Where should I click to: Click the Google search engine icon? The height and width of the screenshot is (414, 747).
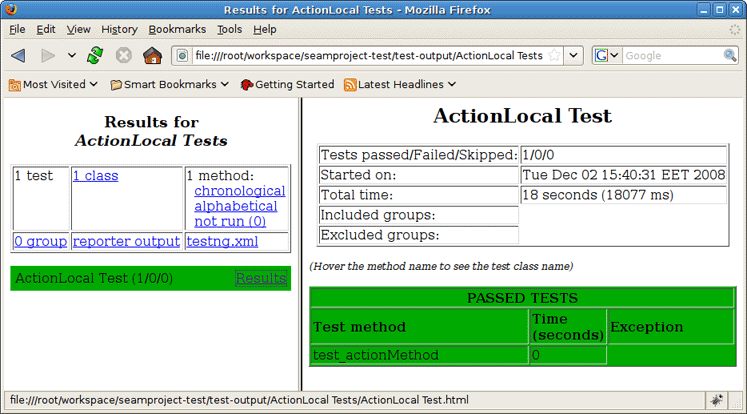coord(603,55)
